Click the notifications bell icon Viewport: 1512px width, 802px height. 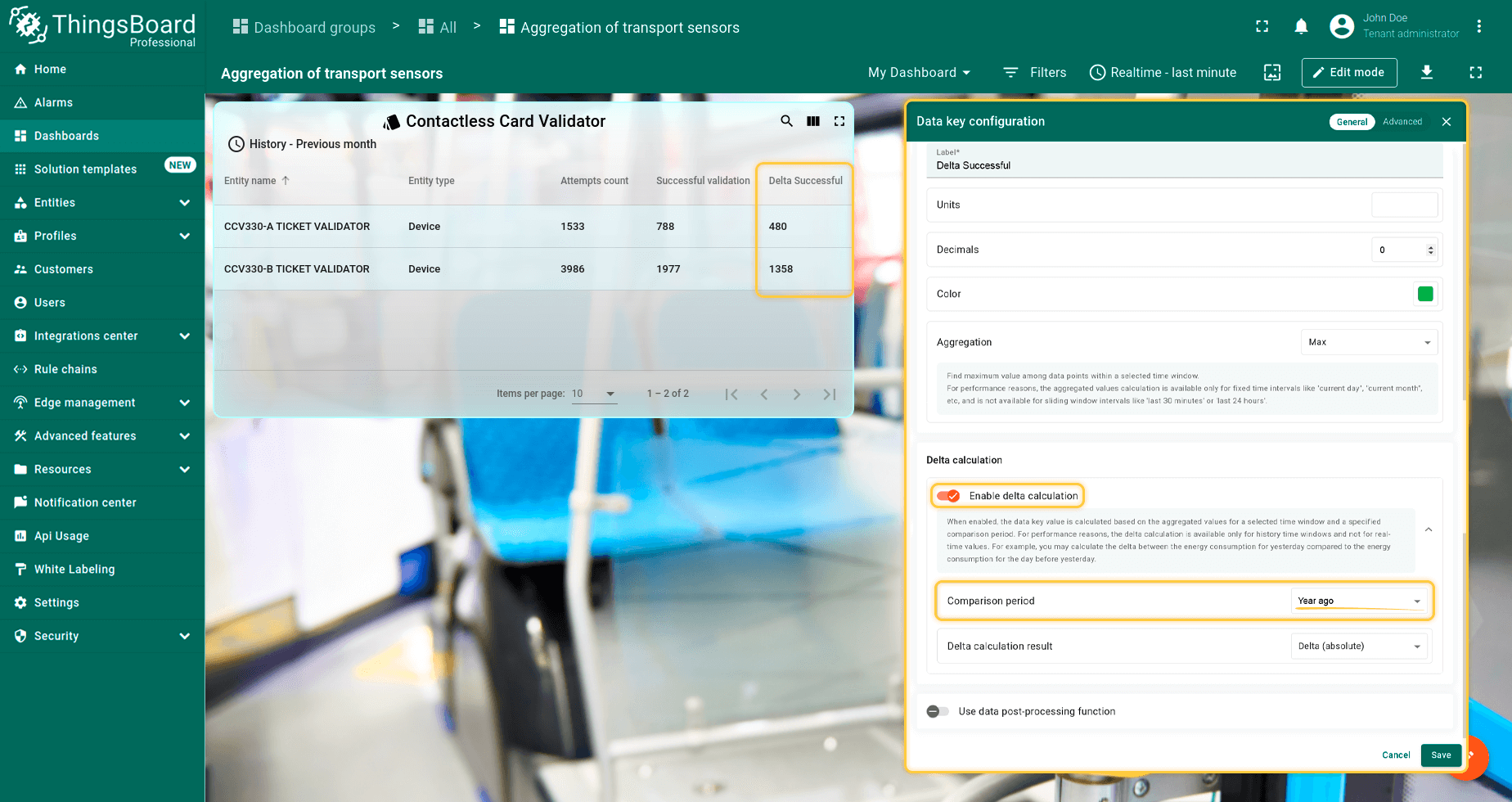click(x=1301, y=27)
